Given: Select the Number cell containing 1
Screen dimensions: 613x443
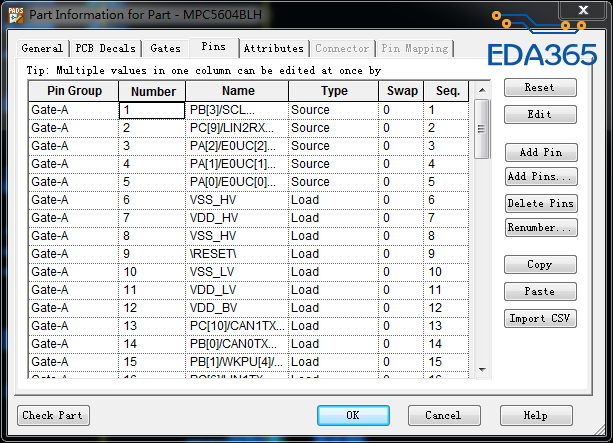Looking at the screenshot, I should pyautogui.click(x=152, y=110).
